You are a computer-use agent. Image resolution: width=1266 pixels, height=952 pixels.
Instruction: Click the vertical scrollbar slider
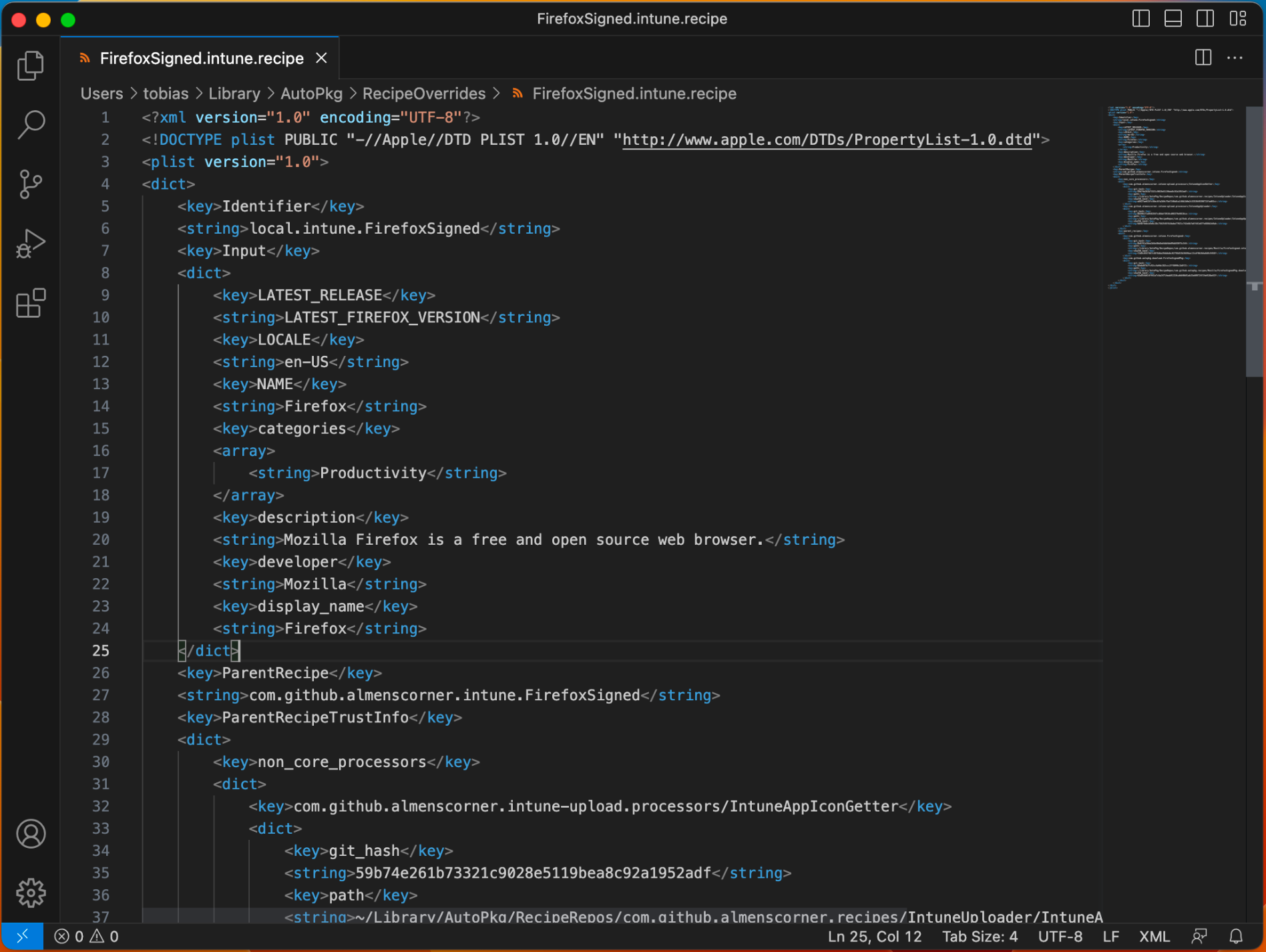point(1255,240)
